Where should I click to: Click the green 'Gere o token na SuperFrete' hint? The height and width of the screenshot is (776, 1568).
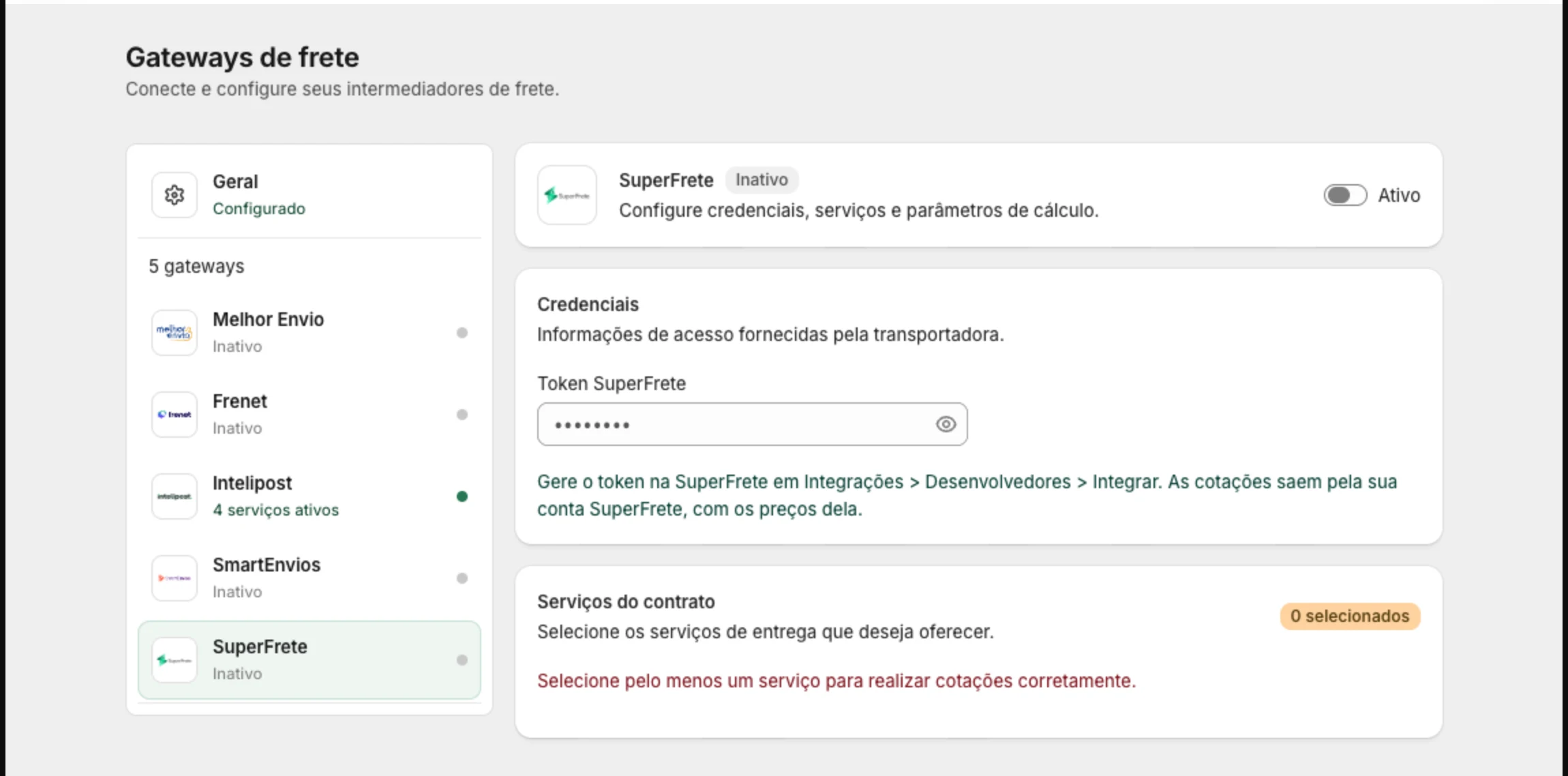pyautogui.click(x=967, y=496)
